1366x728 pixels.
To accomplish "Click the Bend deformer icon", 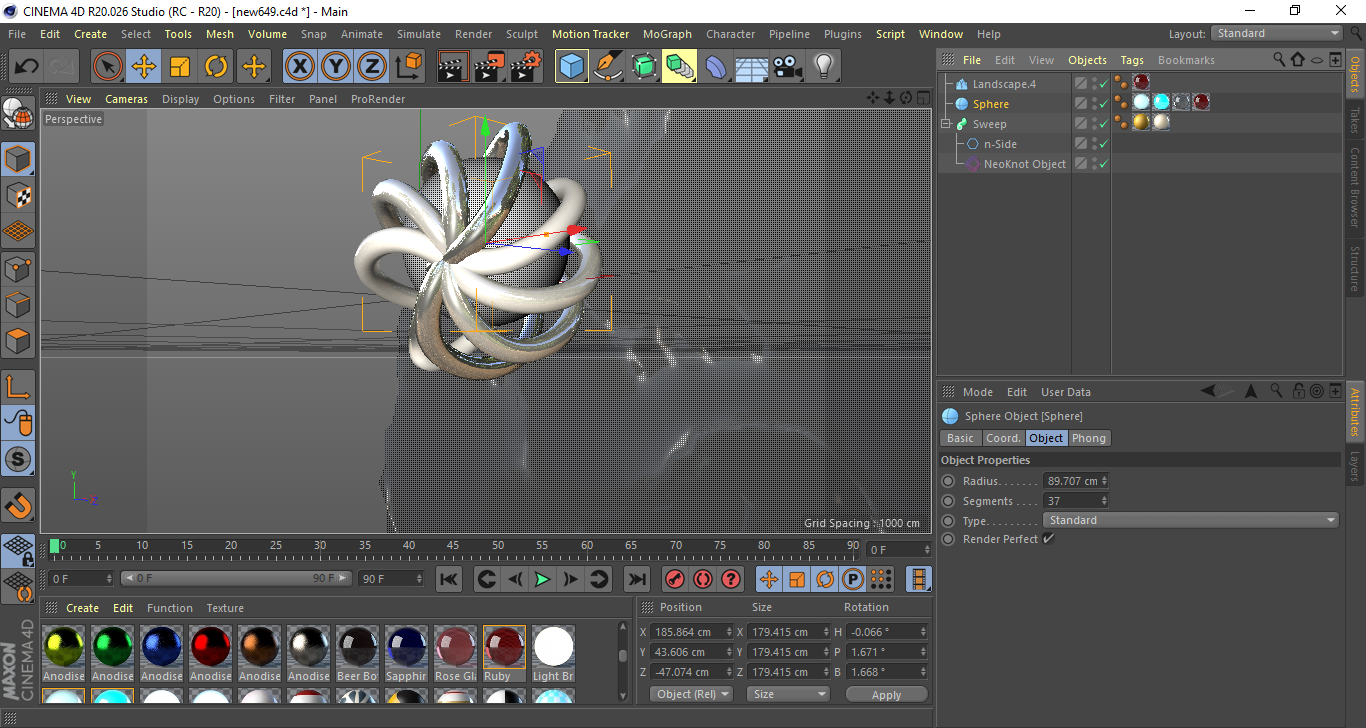I will click(x=716, y=67).
